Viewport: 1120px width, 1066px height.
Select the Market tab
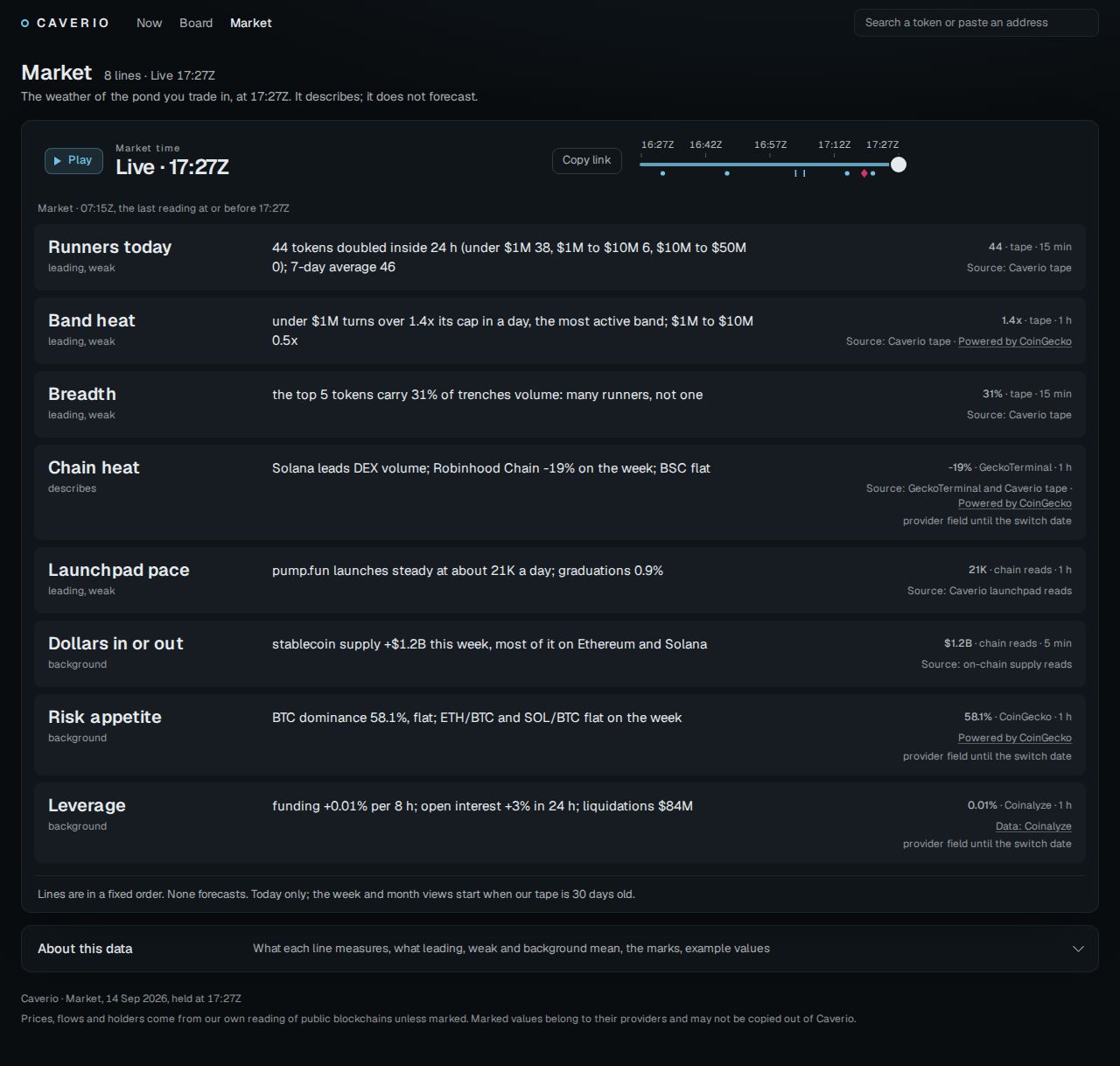[x=250, y=23]
